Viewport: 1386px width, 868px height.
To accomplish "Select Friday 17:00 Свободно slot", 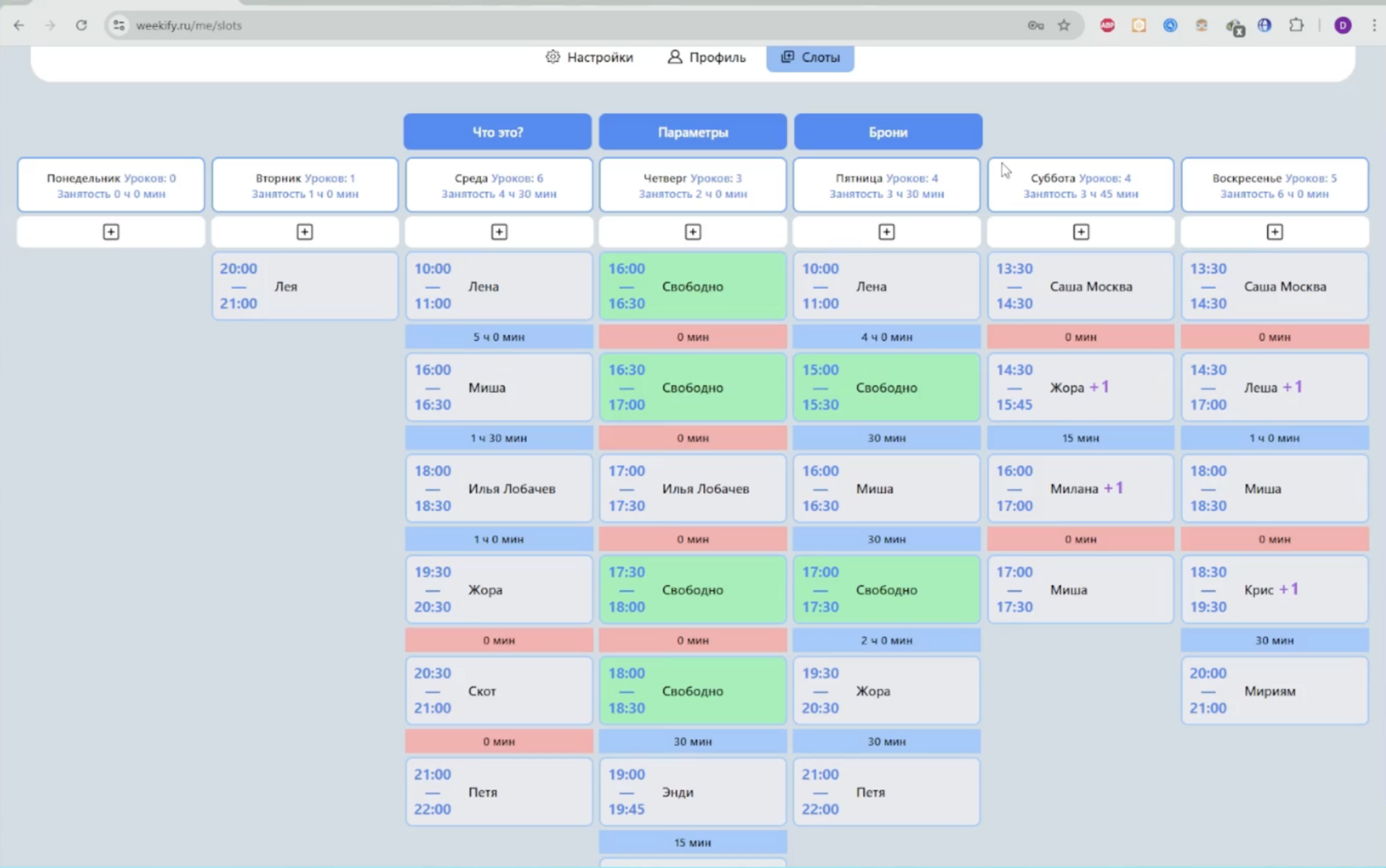I will (887, 590).
